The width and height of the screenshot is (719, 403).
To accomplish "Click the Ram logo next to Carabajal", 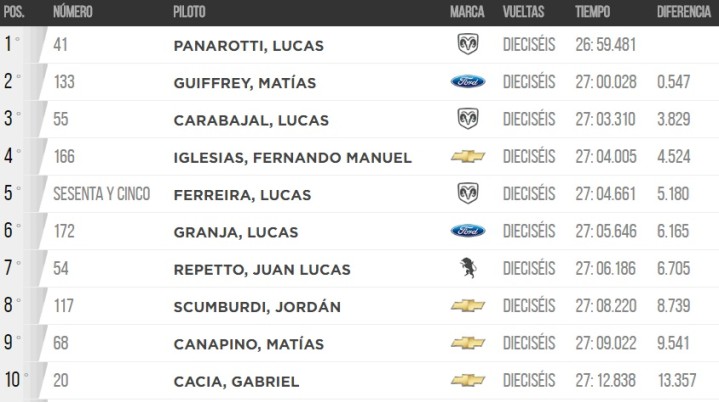I will [x=467, y=119].
